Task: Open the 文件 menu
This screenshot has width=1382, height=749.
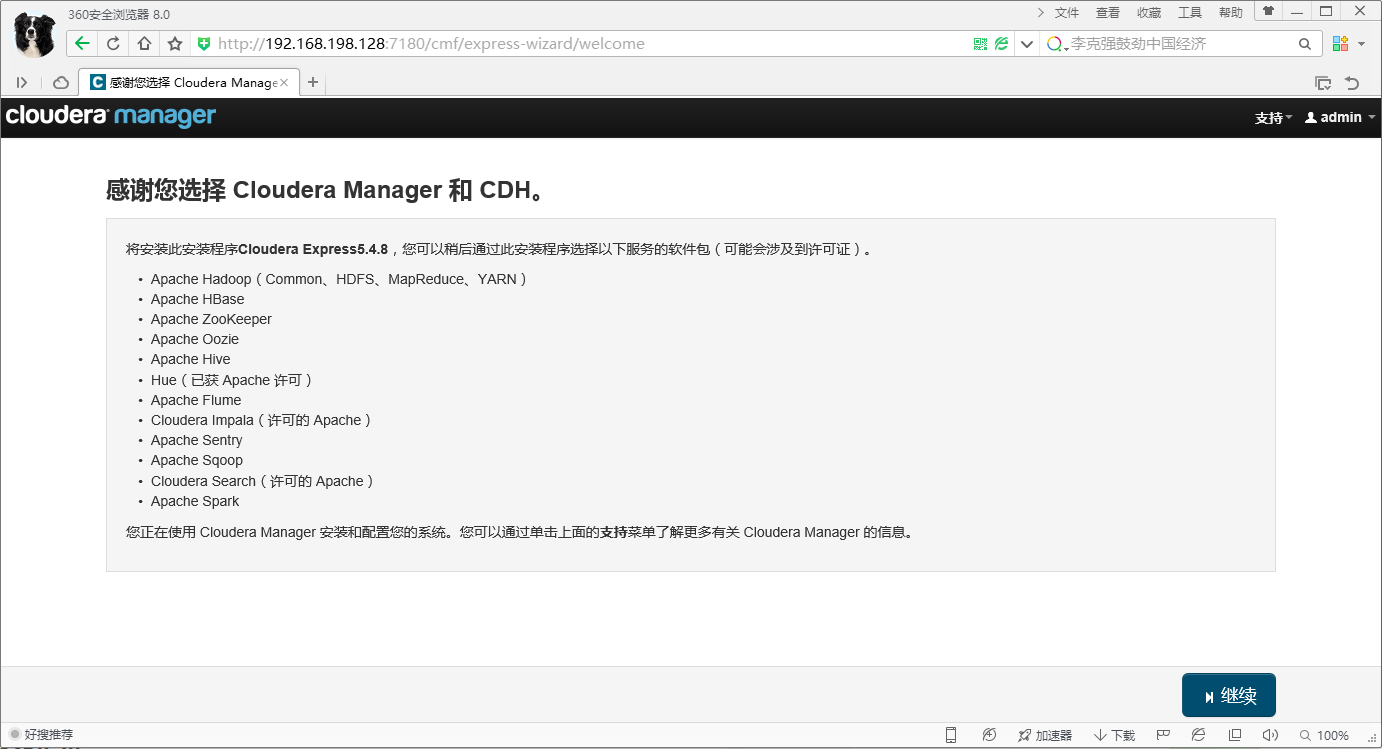Action: click(x=1067, y=13)
